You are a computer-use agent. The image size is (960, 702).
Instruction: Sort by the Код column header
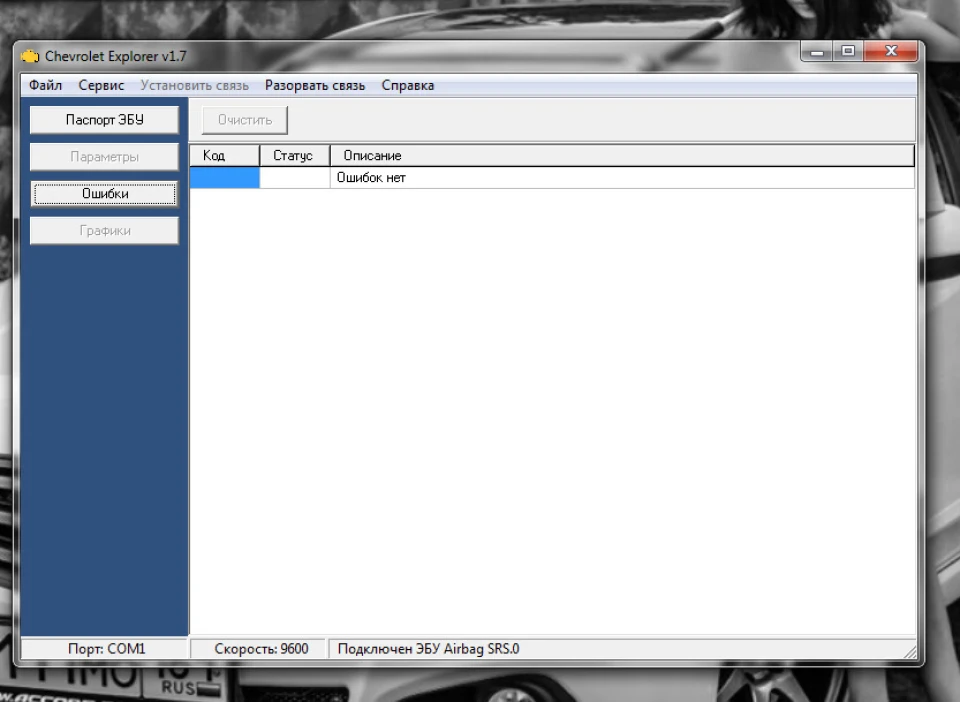(225, 155)
